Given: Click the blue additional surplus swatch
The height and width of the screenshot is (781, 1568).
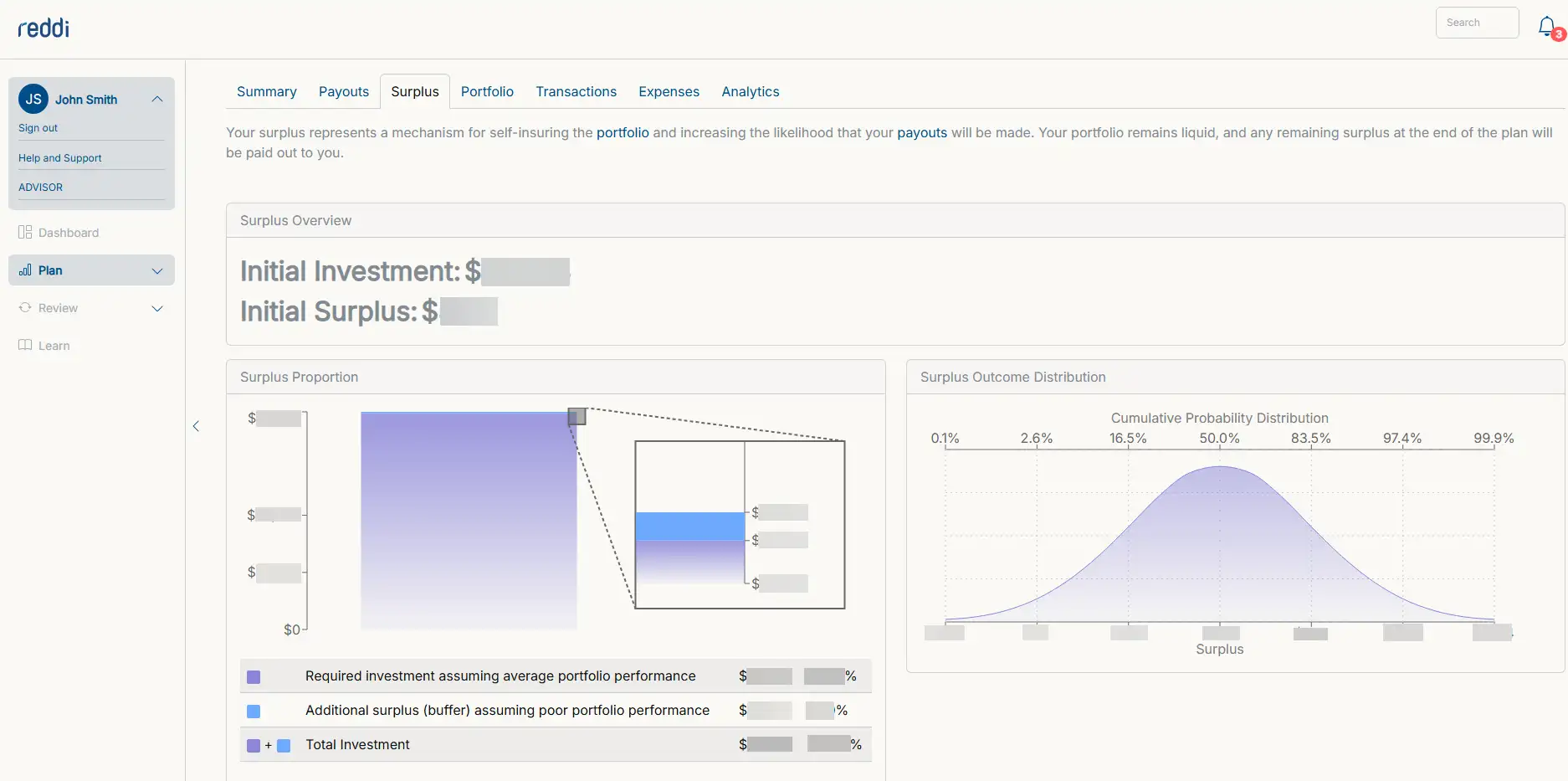Looking at the screenshot, I should tap(254, 711).
